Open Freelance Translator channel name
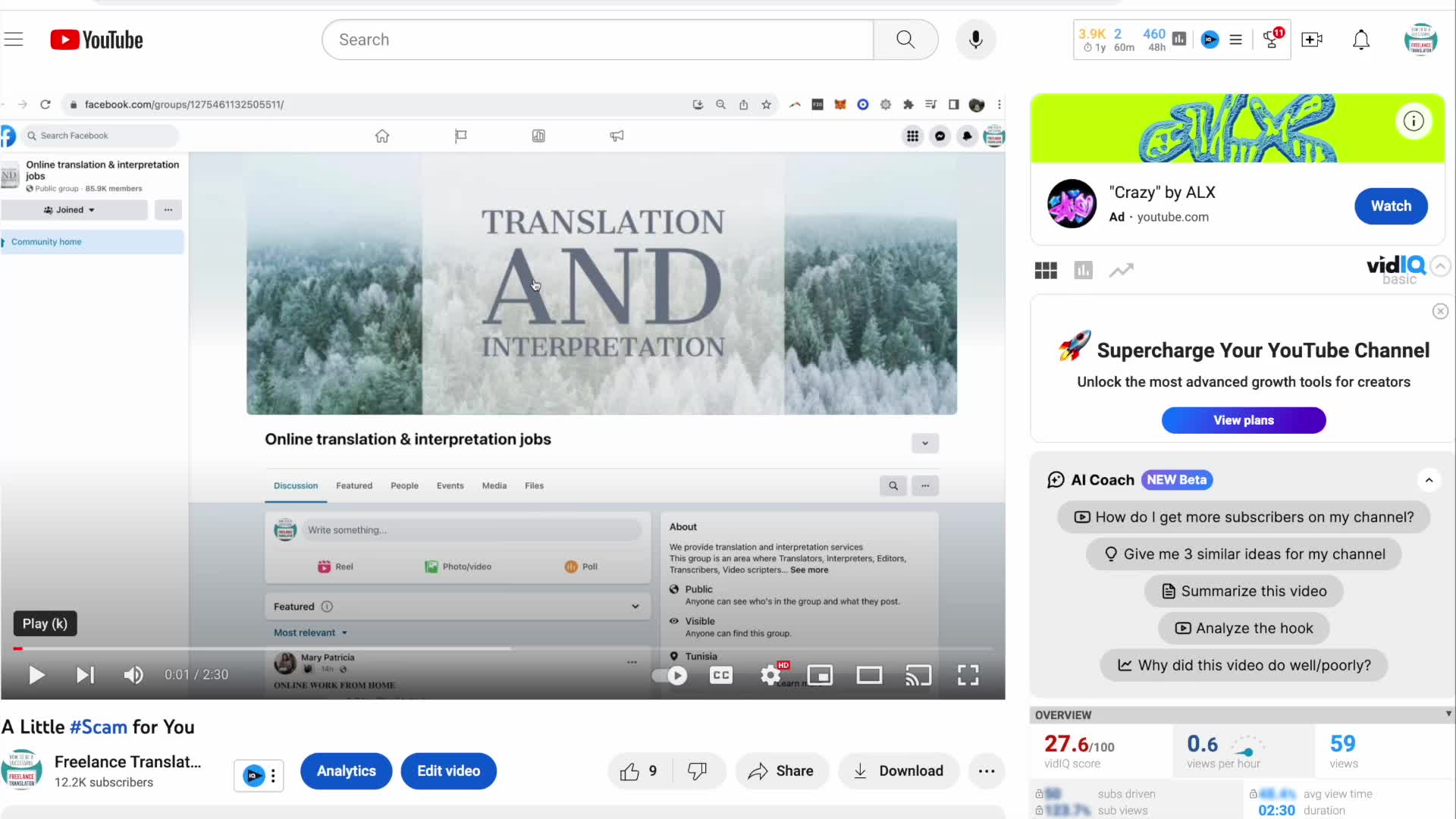 click(x=128, y=762)
